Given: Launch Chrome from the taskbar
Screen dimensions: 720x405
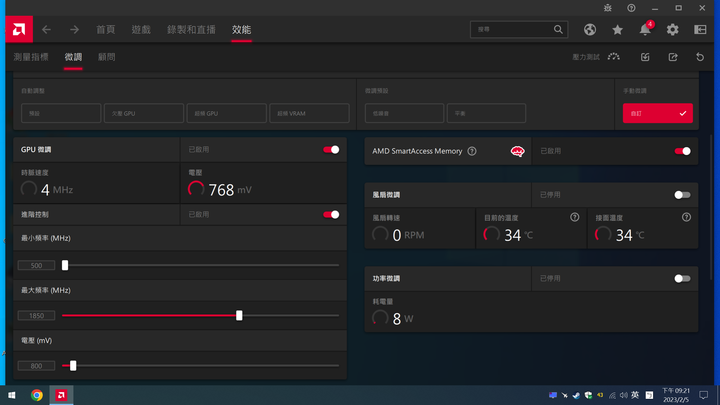Looking at the screenshot, I should coord(37,395).
